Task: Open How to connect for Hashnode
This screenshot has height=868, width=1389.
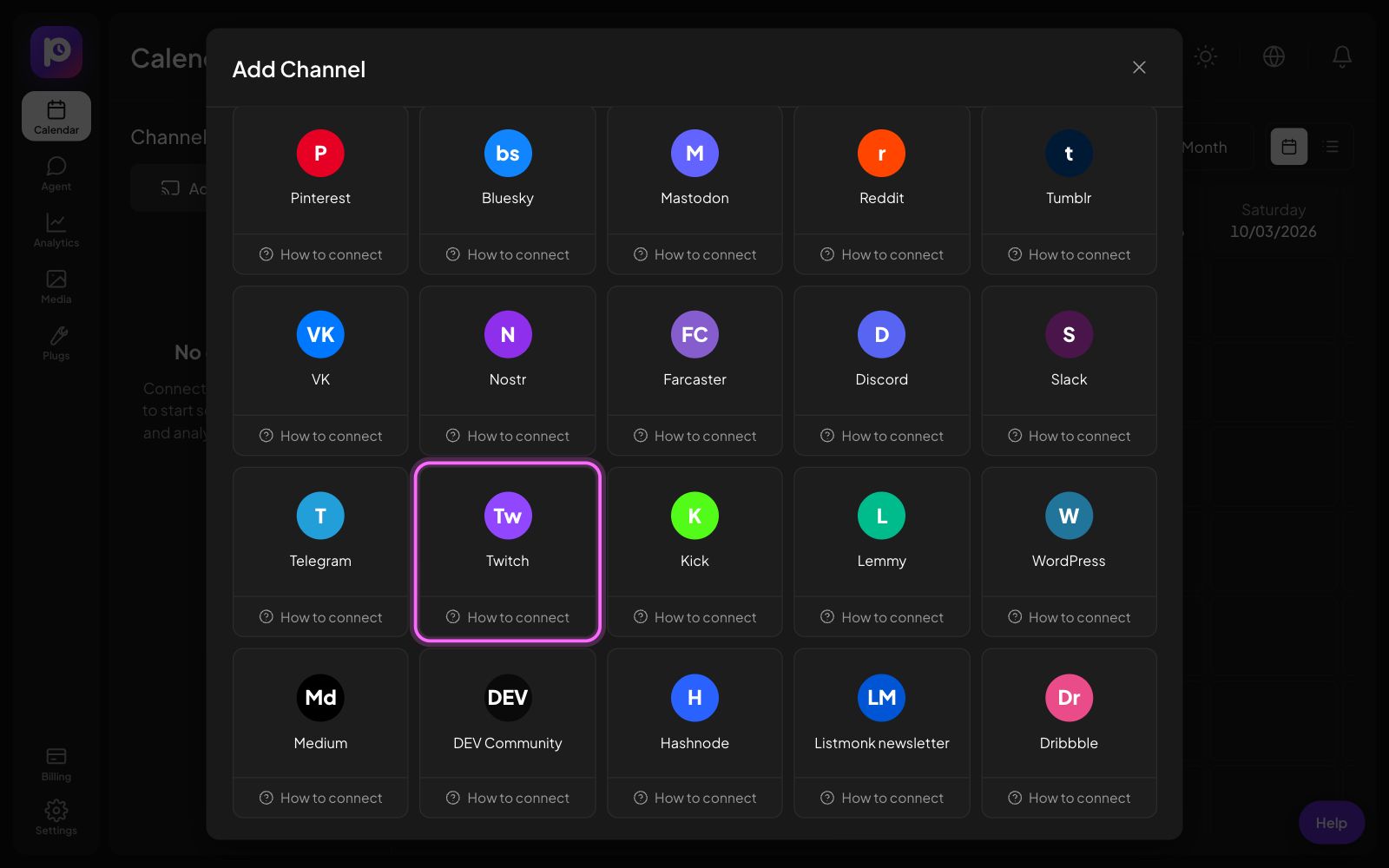Action: coord(694,798)
